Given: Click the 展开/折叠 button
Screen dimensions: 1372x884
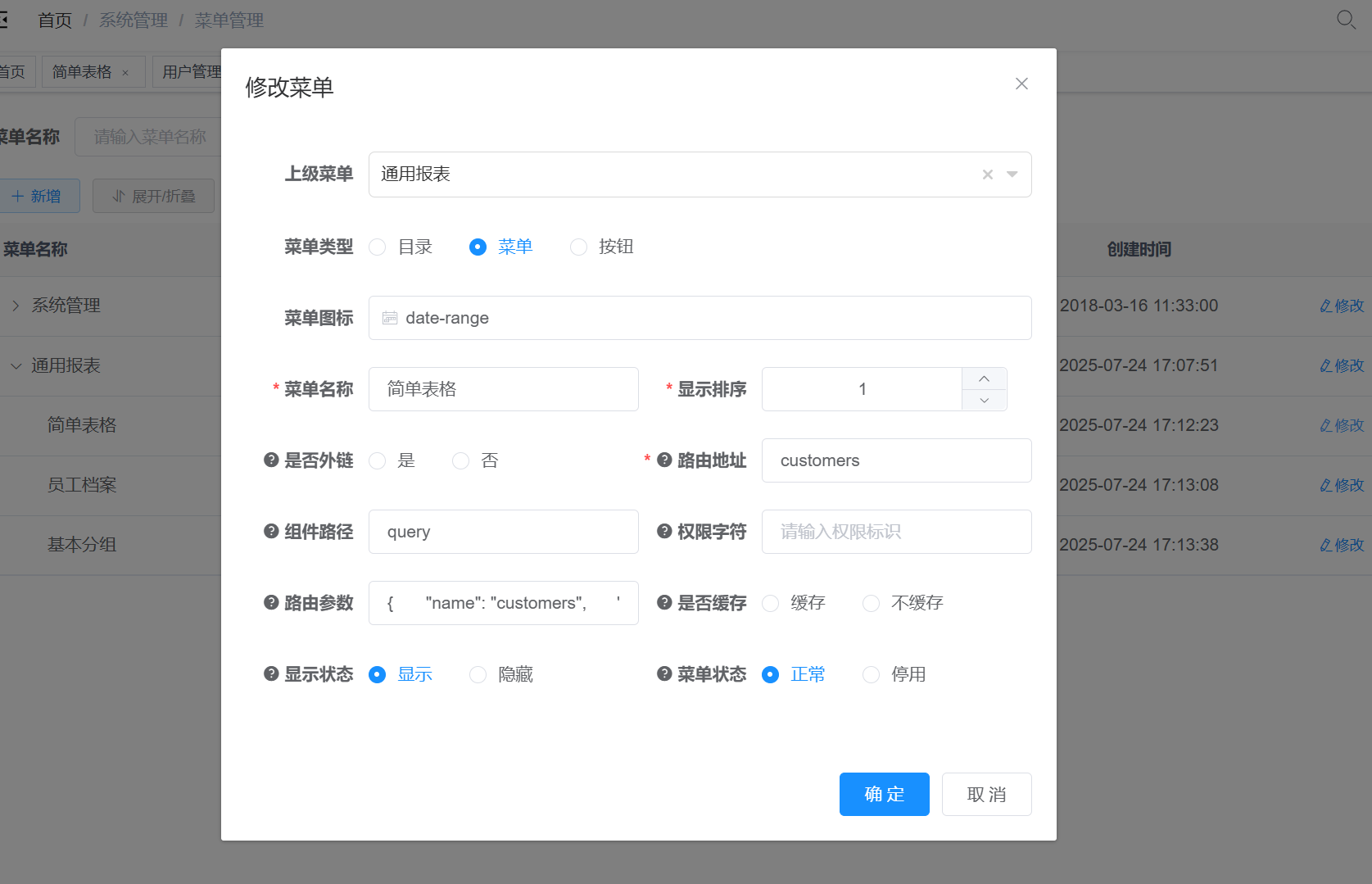Looking at the screenshot, I should pyautogui.click(x=153, y=196).
